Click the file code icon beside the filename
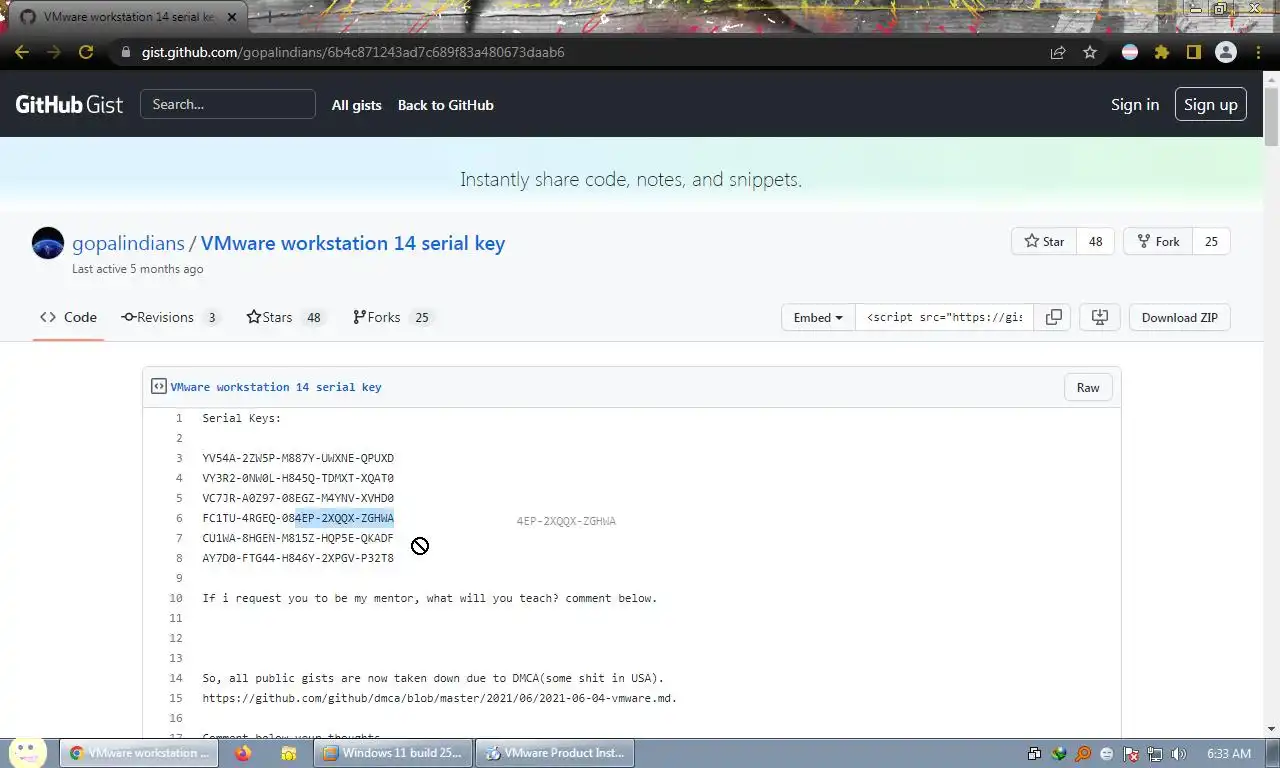The image size is (1280, 768). point(158,386)
